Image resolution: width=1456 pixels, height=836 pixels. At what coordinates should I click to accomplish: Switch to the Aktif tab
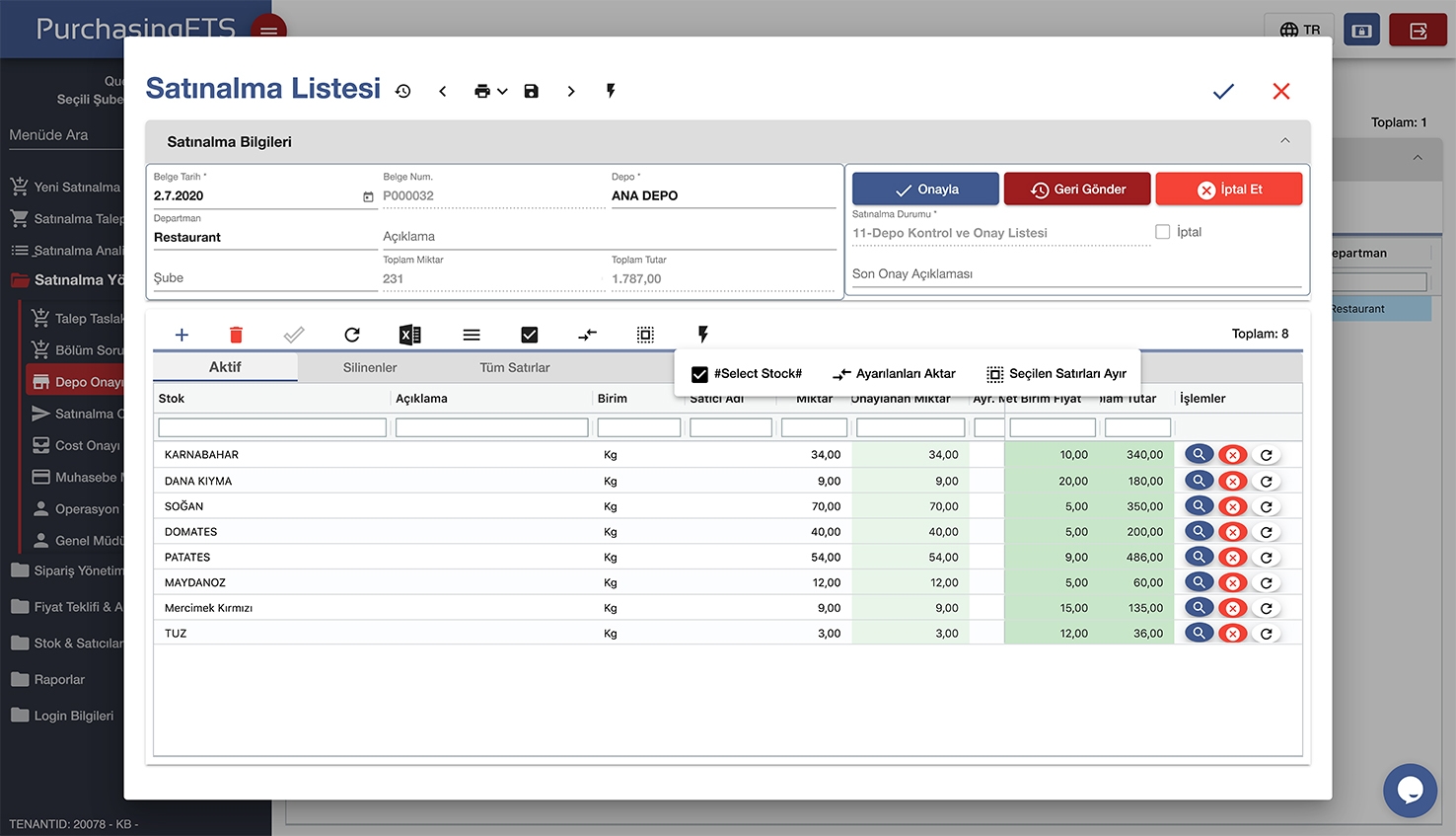click(x=225, y=367)
